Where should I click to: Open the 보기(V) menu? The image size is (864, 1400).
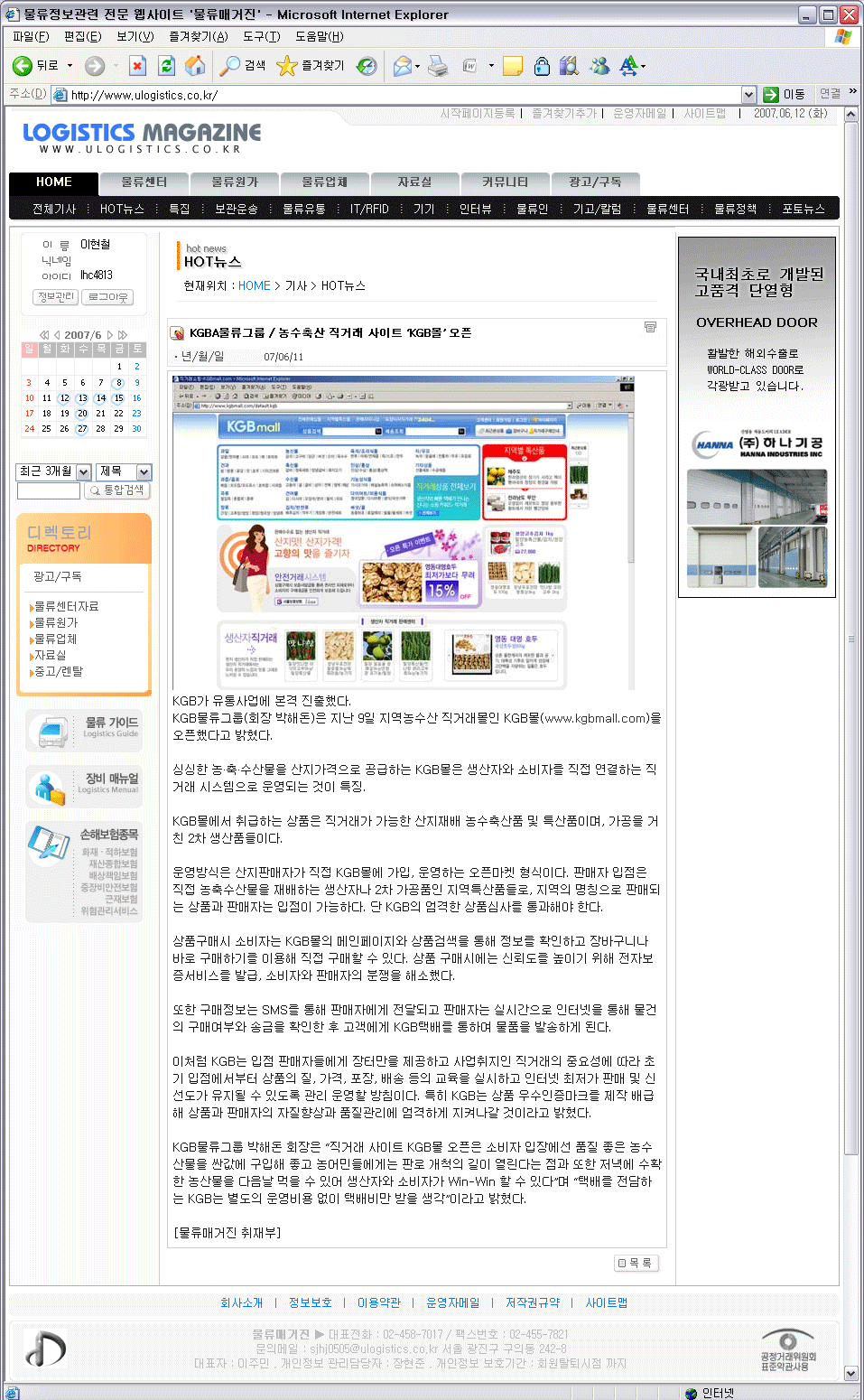[135, 36]
